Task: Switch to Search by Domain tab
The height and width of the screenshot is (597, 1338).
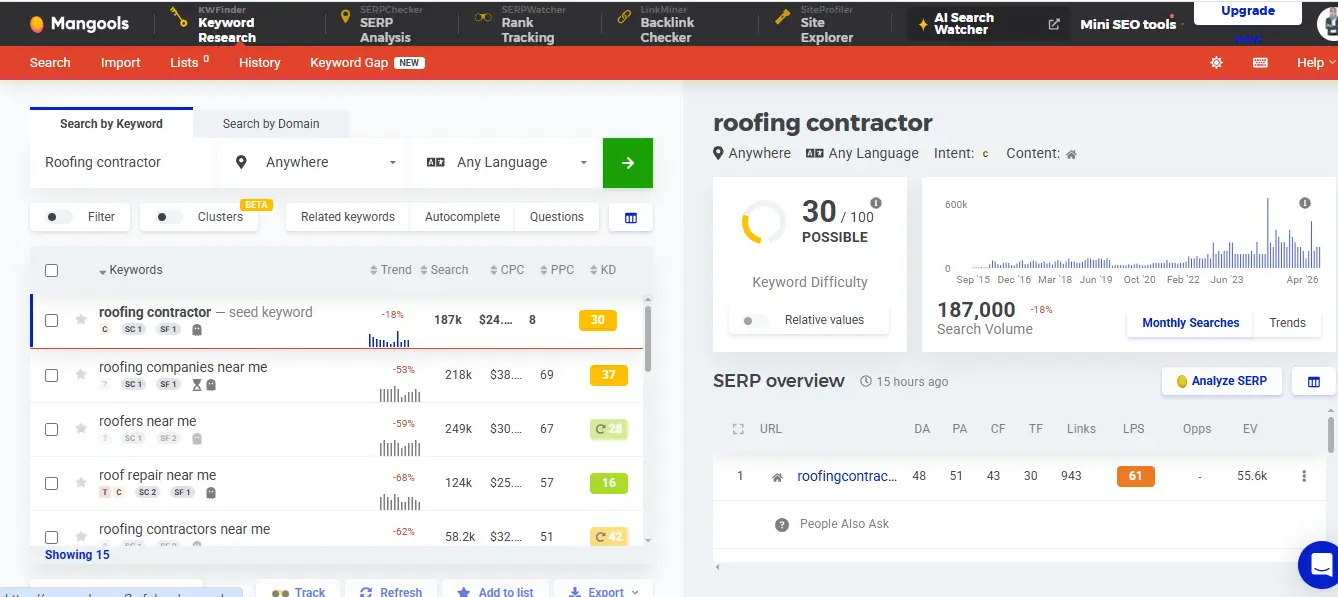Action: (271, 124)
